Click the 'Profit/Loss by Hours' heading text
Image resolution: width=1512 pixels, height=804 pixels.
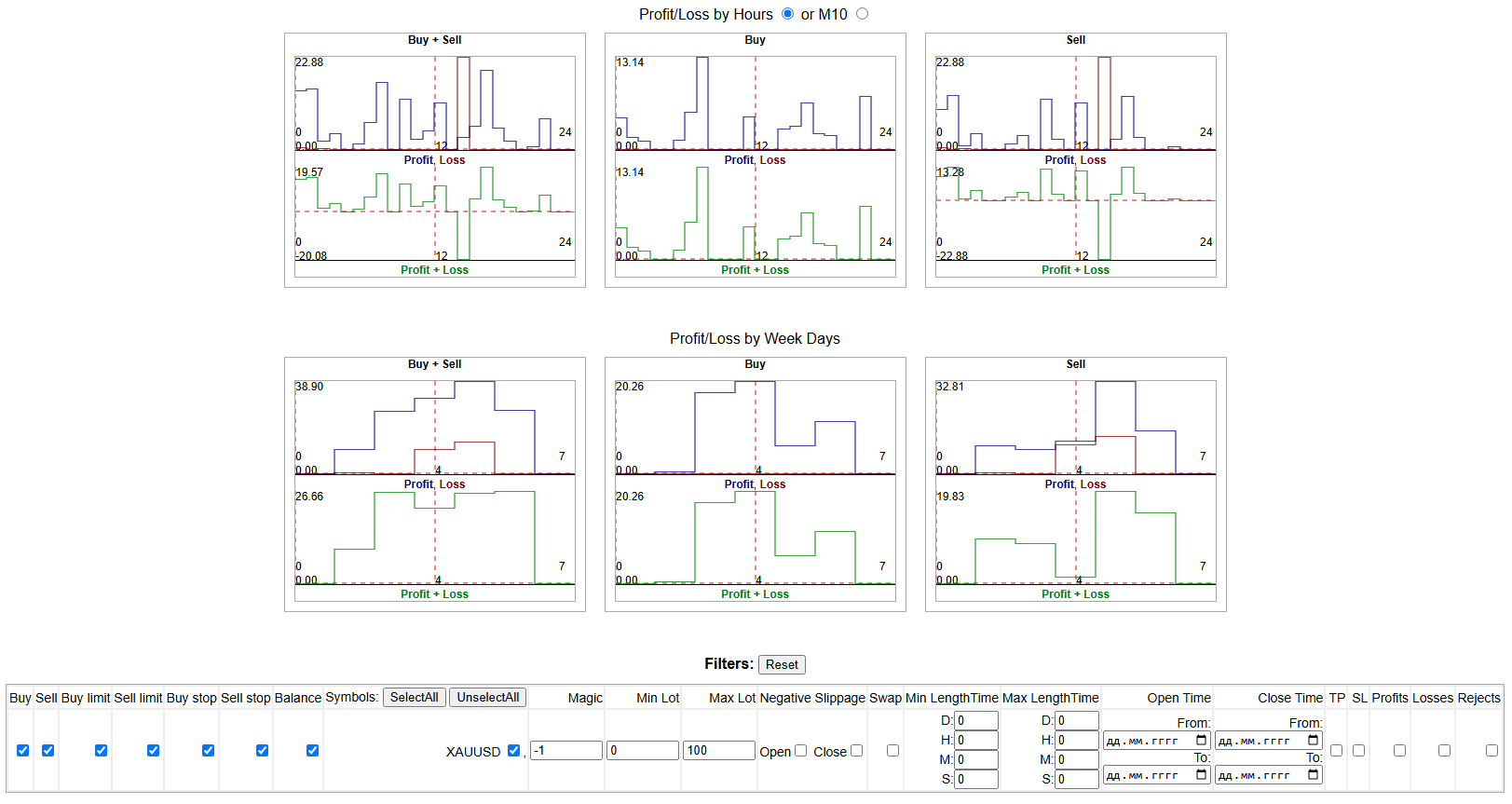pyautogui.click(x=706, y=14)
